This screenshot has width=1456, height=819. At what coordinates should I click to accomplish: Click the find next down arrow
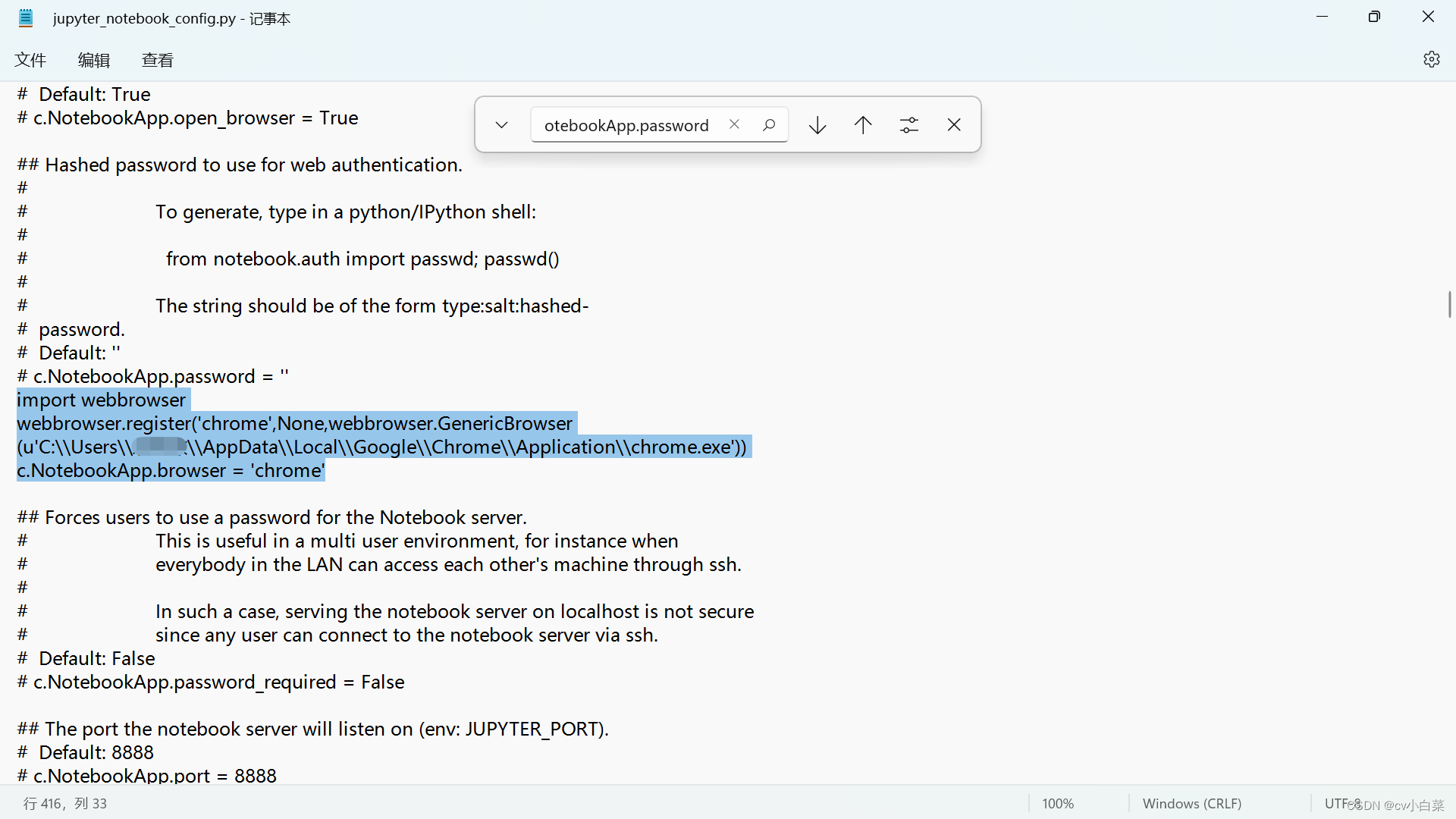817,125
